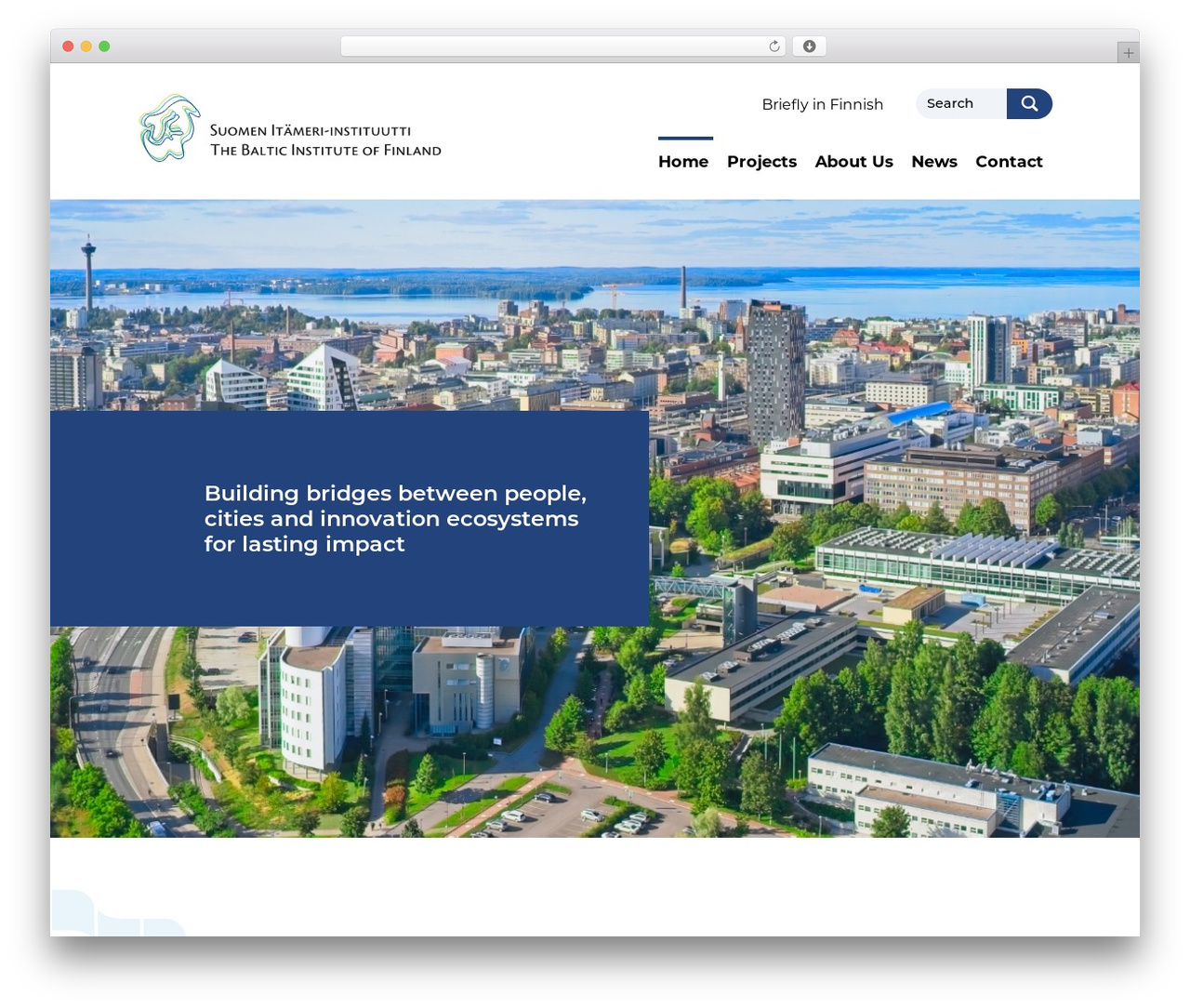The image size is (1190, 1008).
Task: Close the browser window with red button
Action: click(68, 46)
